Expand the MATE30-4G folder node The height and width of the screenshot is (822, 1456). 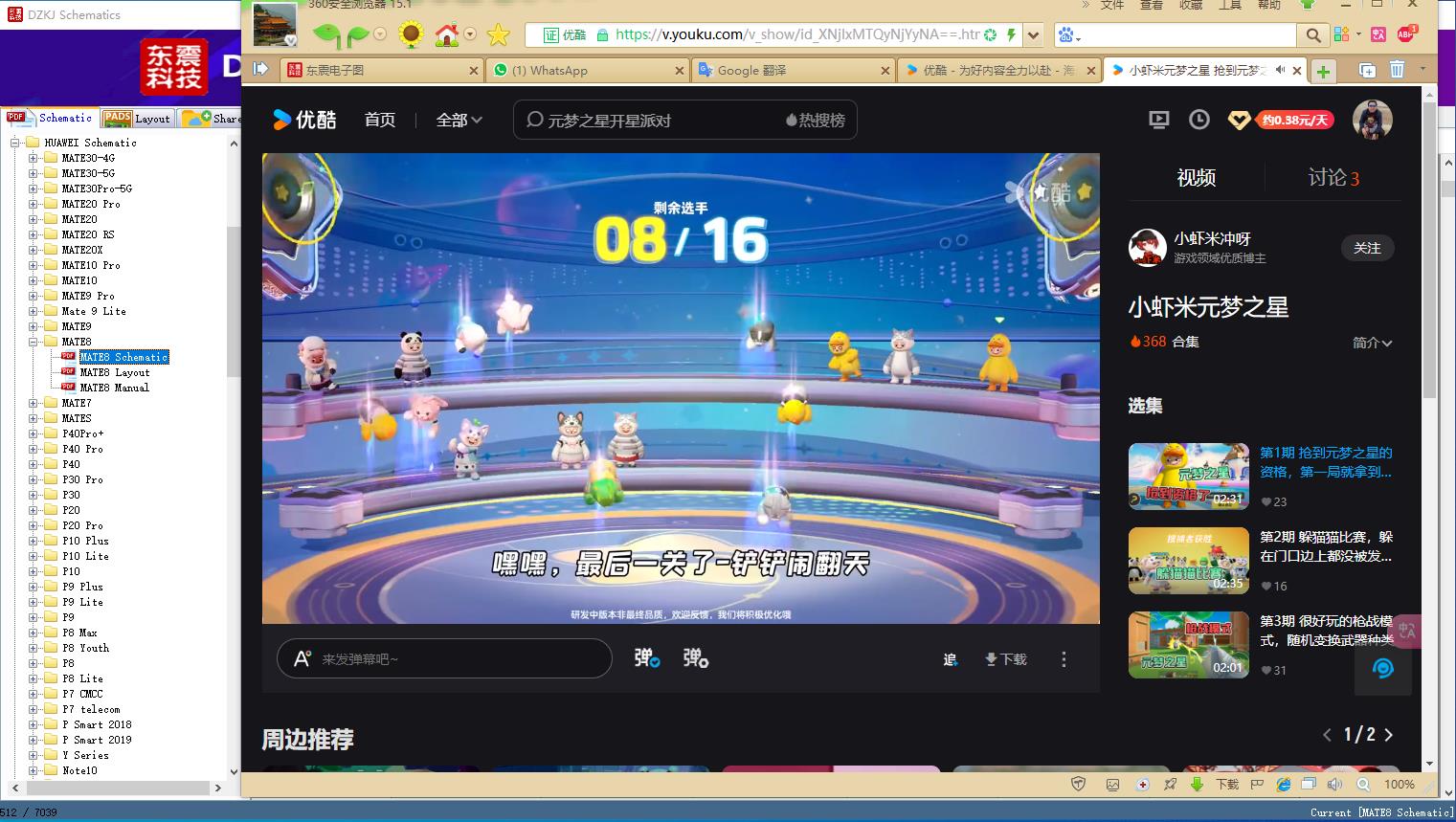point(34,158)
